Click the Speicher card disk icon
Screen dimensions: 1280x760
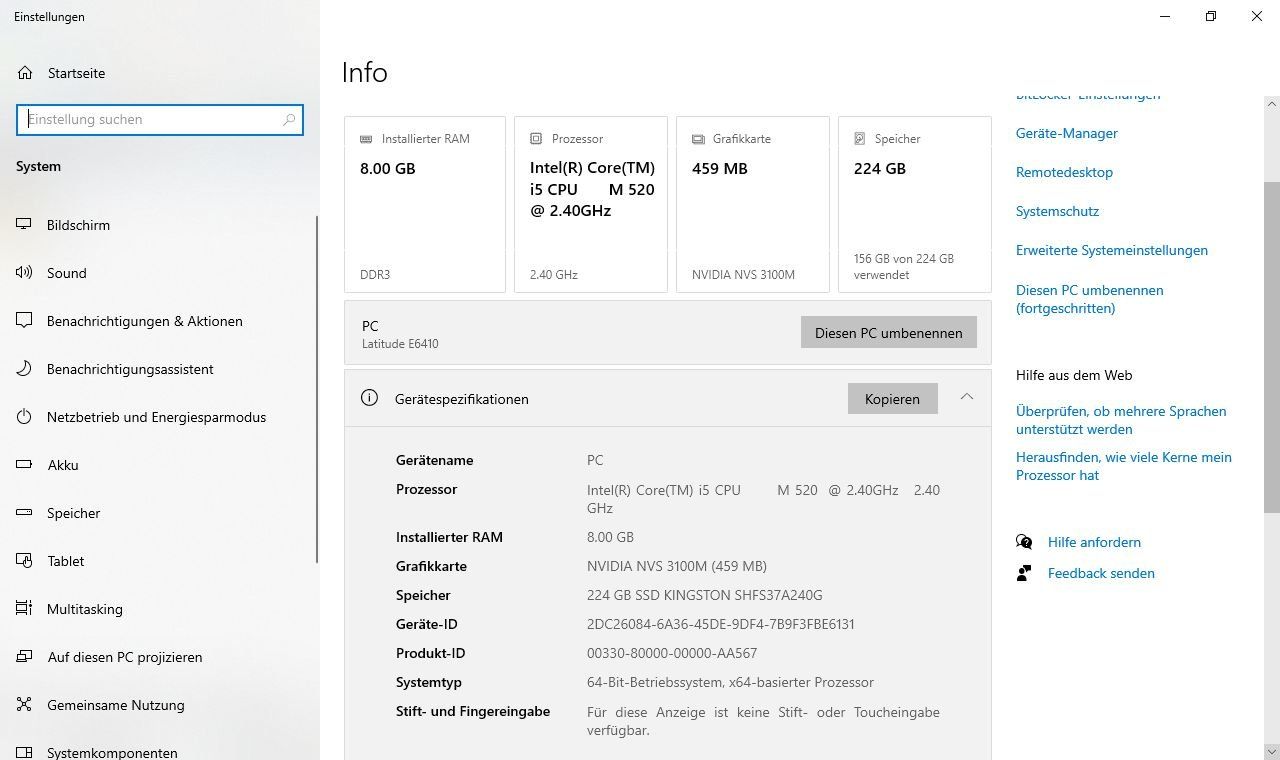click(860, 139)
